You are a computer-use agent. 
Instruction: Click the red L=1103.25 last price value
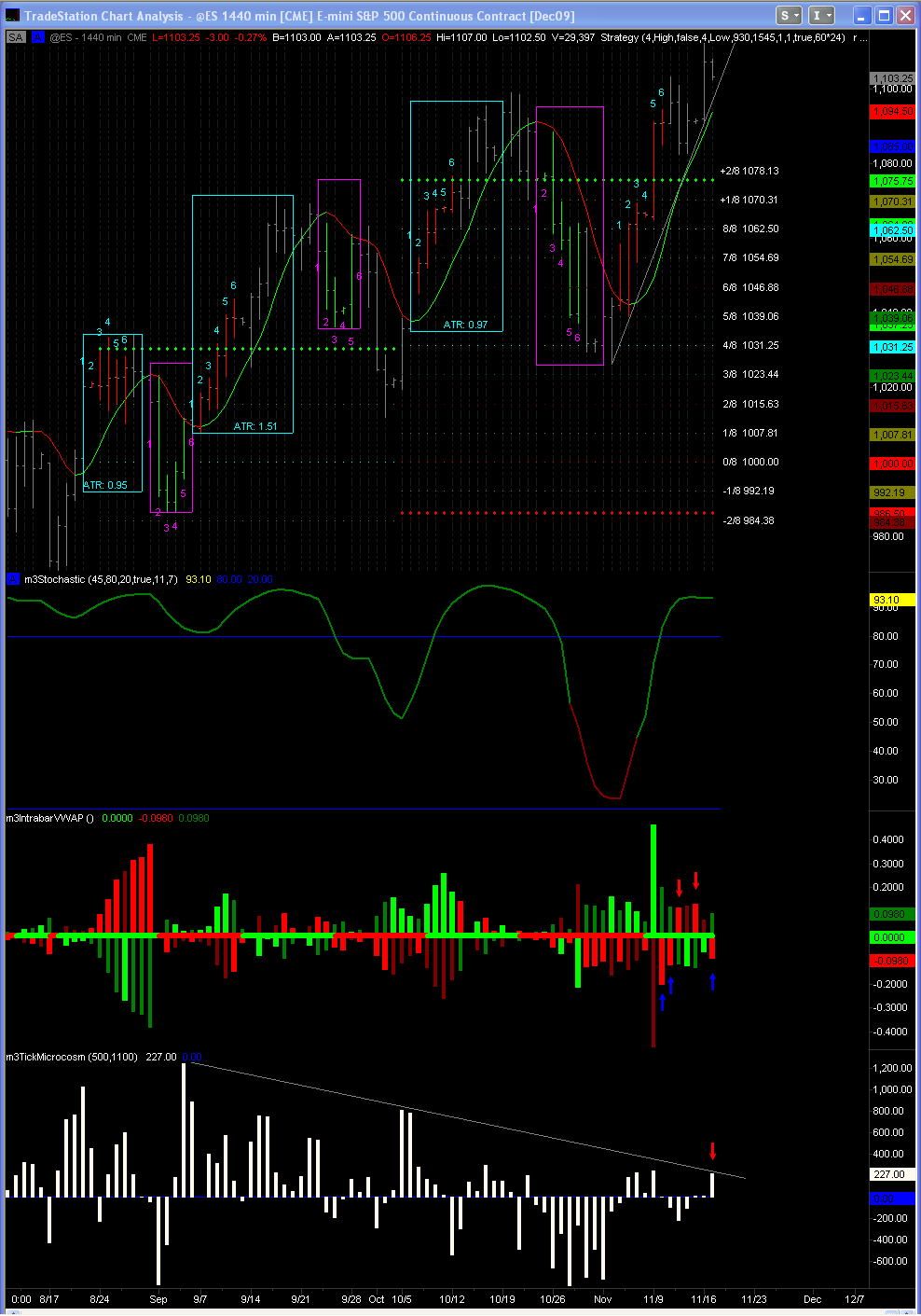point(176,37)
